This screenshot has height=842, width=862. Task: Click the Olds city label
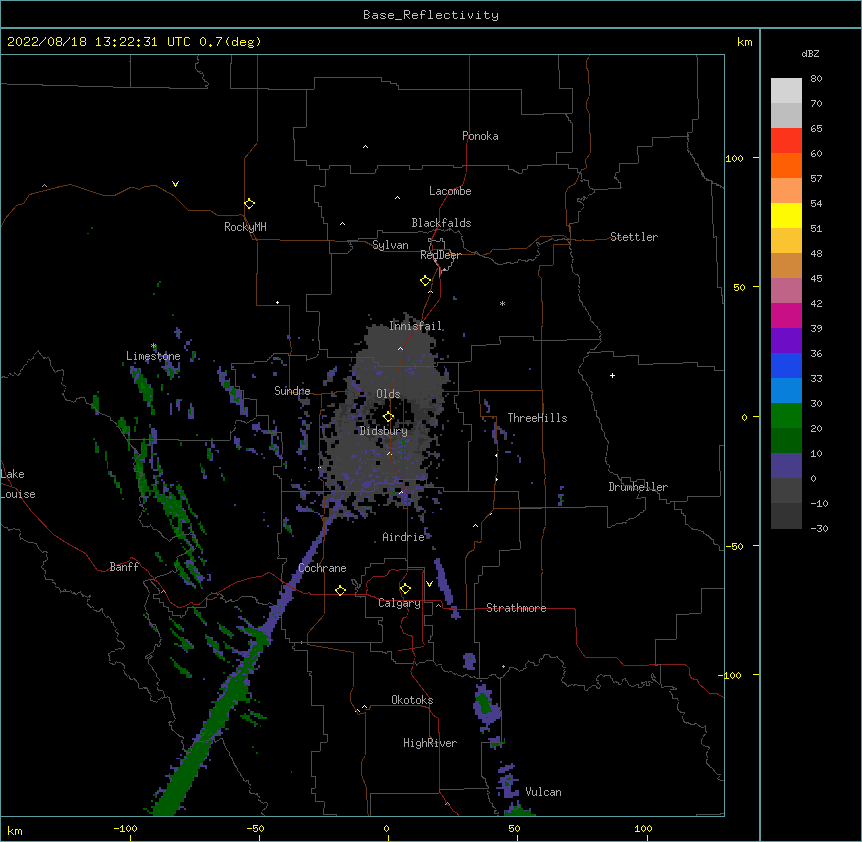coord(388,394)
